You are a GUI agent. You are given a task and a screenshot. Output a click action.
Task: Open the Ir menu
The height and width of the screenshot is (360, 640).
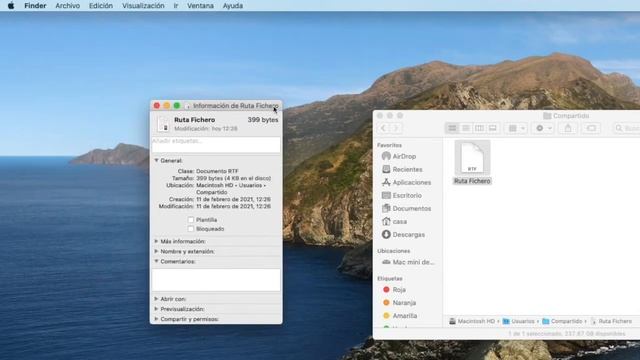click(176, 6)
